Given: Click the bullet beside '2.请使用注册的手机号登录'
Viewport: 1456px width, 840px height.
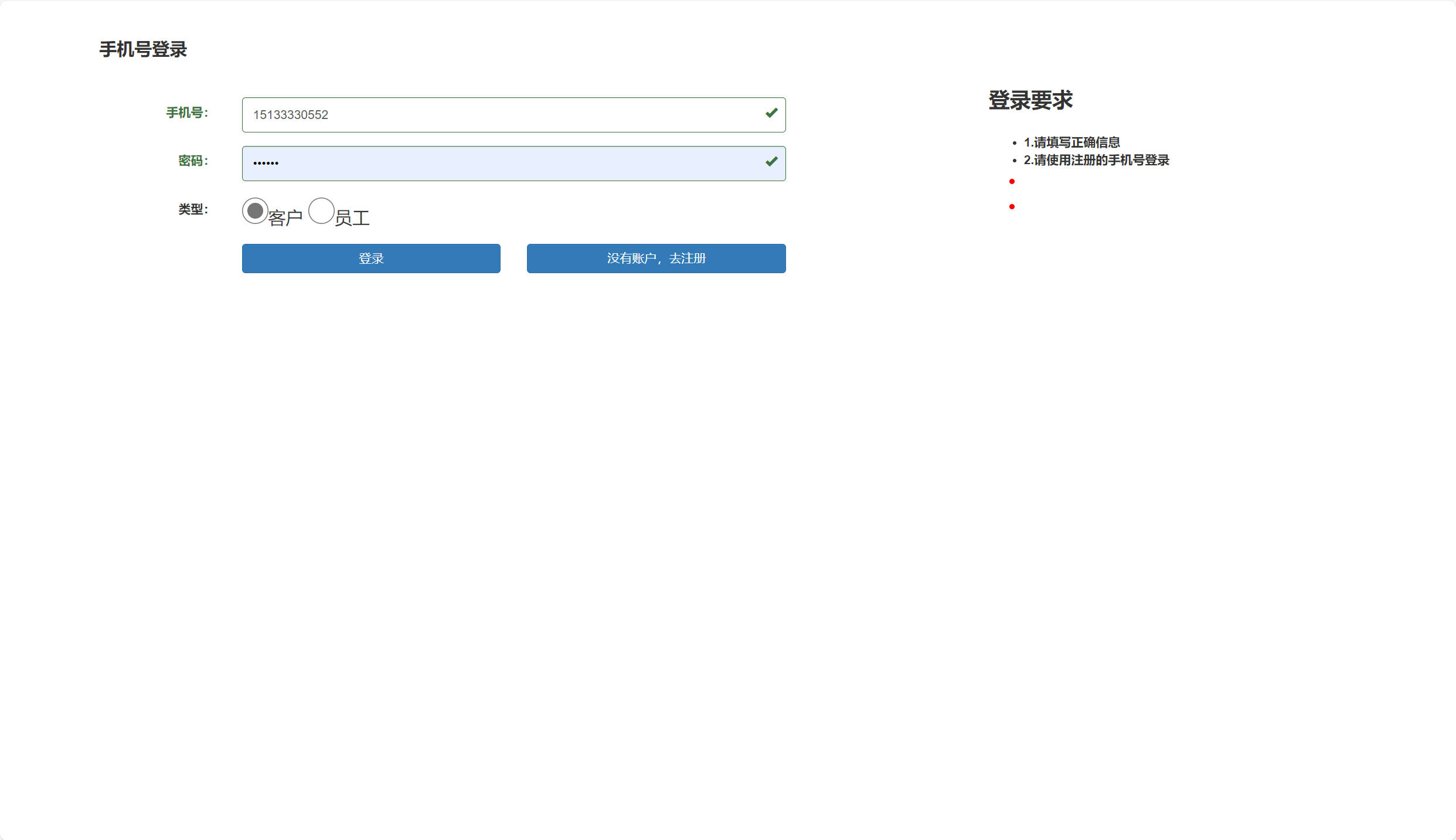Looking at the screenshot, I should pyautogui.click(x=1015, y=160).
